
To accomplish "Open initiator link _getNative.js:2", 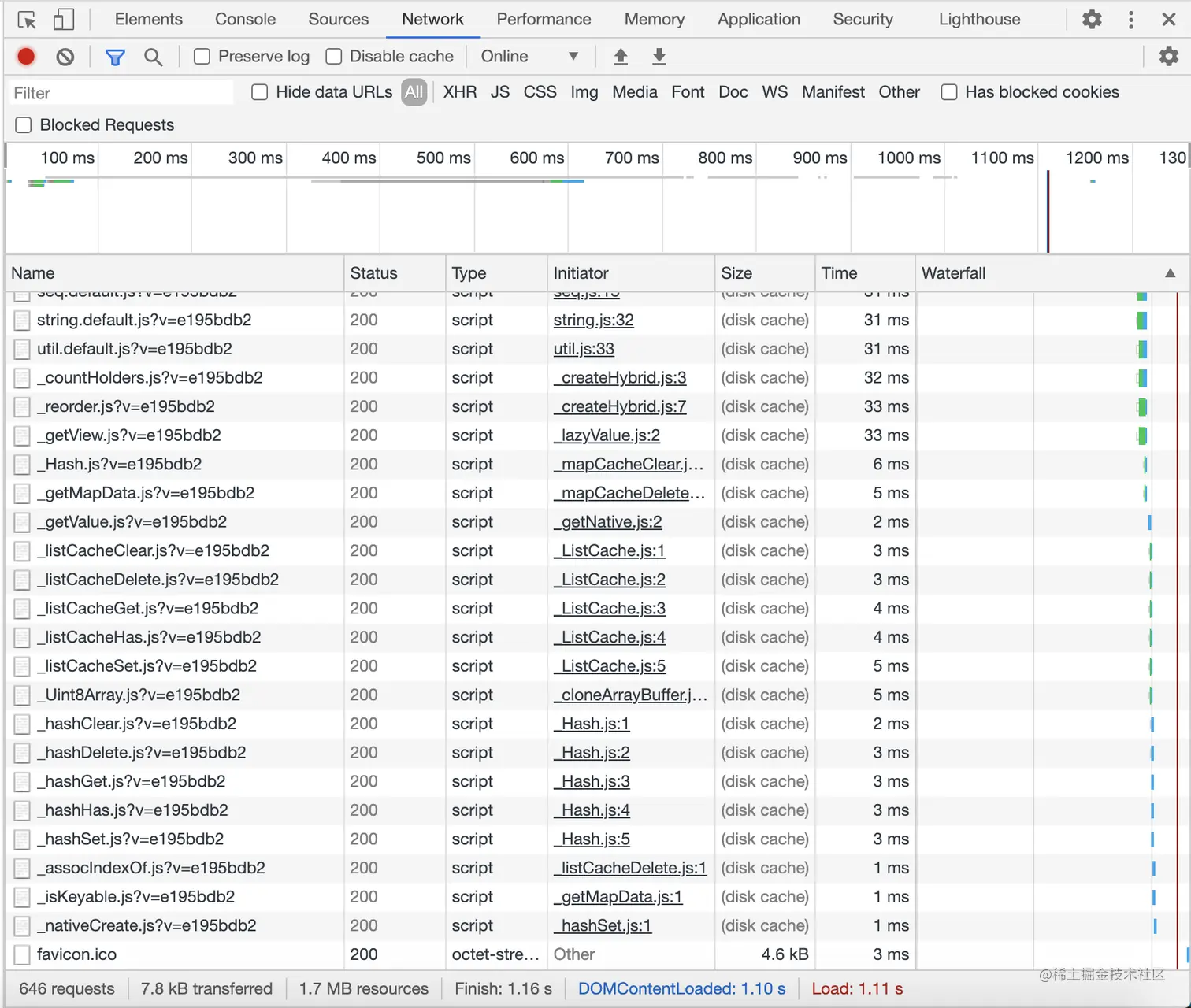I will point(608,522).
